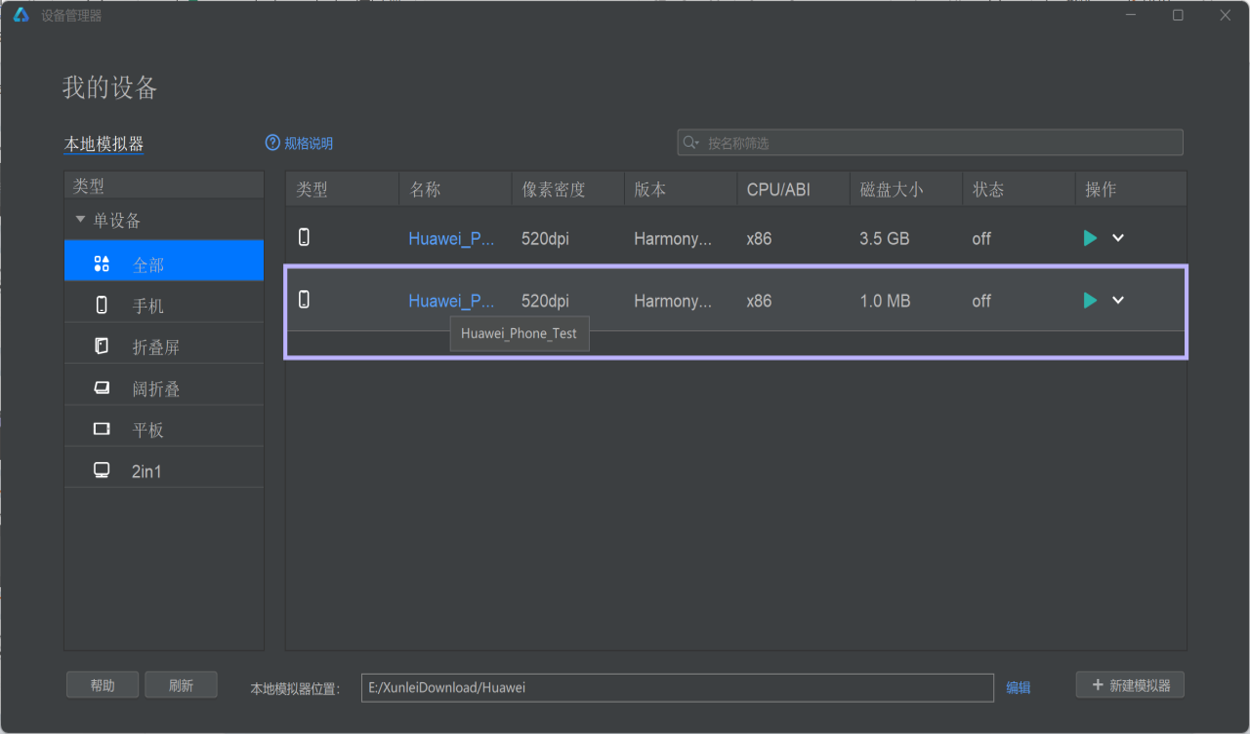The height and width of the screenshot is (735, 1250).
Task: Open the Huawei_P... name link in 1.0 MB row
Action: 451,301
